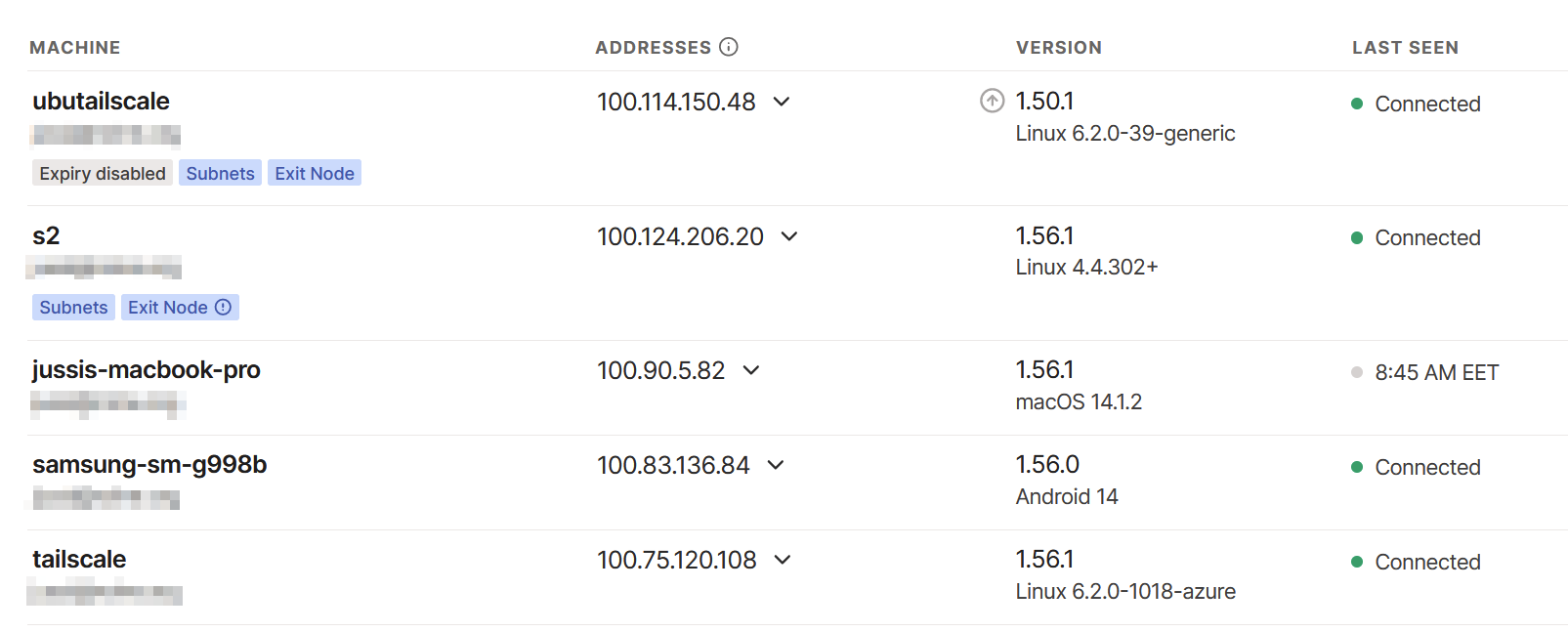Open the ubutailscale machine link
The height and width of the screenshot is (632, 1568).
point(101,101)
